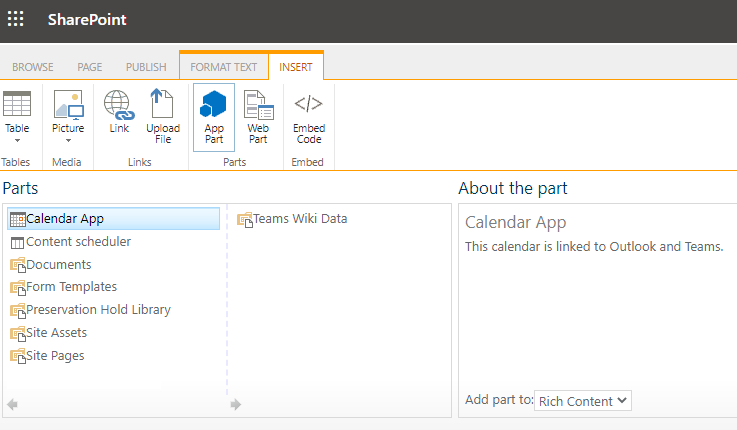Viewport: 737px width, 430px height.
Task: Click the Content scheduler list icon
Action: point(17,243)
